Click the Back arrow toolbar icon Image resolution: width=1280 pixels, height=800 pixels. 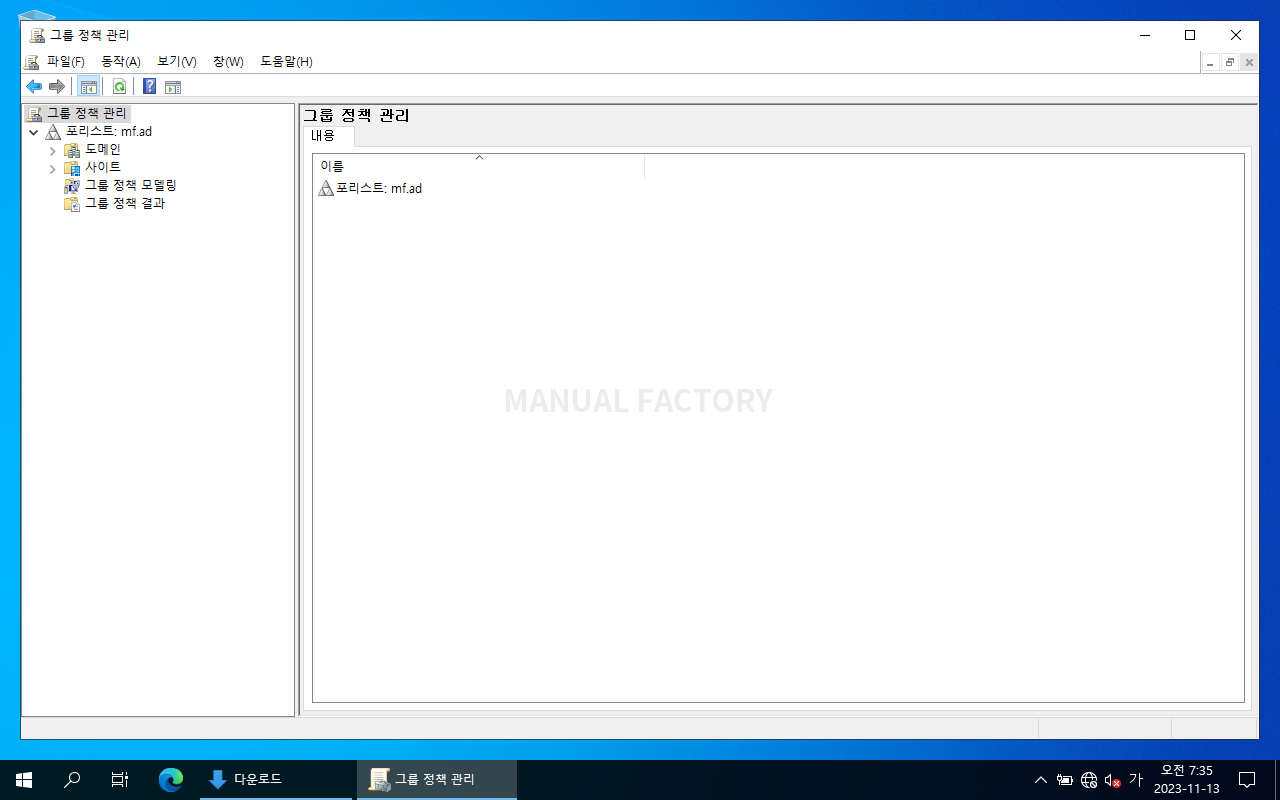coord(34,87)
